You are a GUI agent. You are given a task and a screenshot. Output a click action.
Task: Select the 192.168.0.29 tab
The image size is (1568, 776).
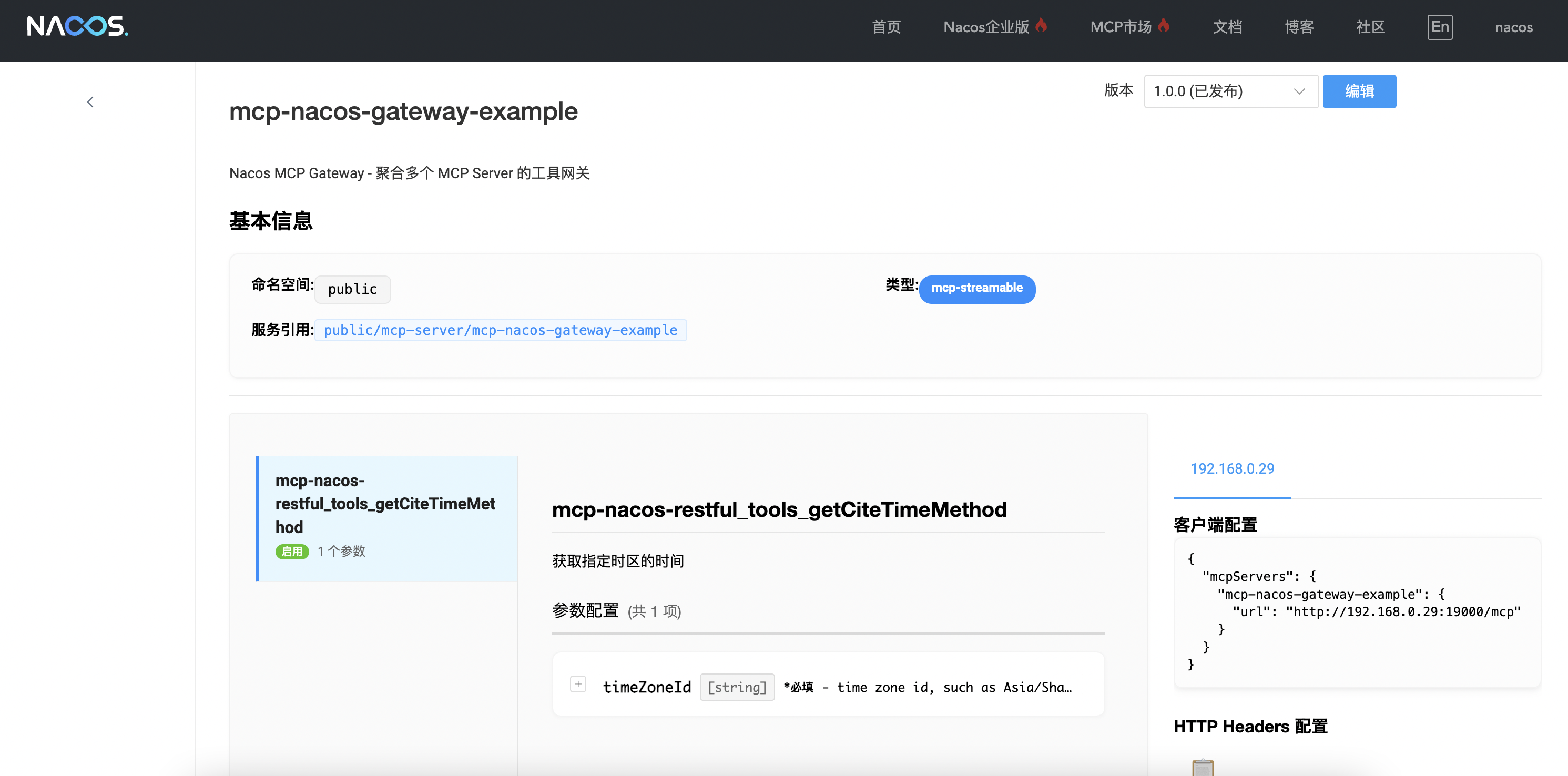1232,468
